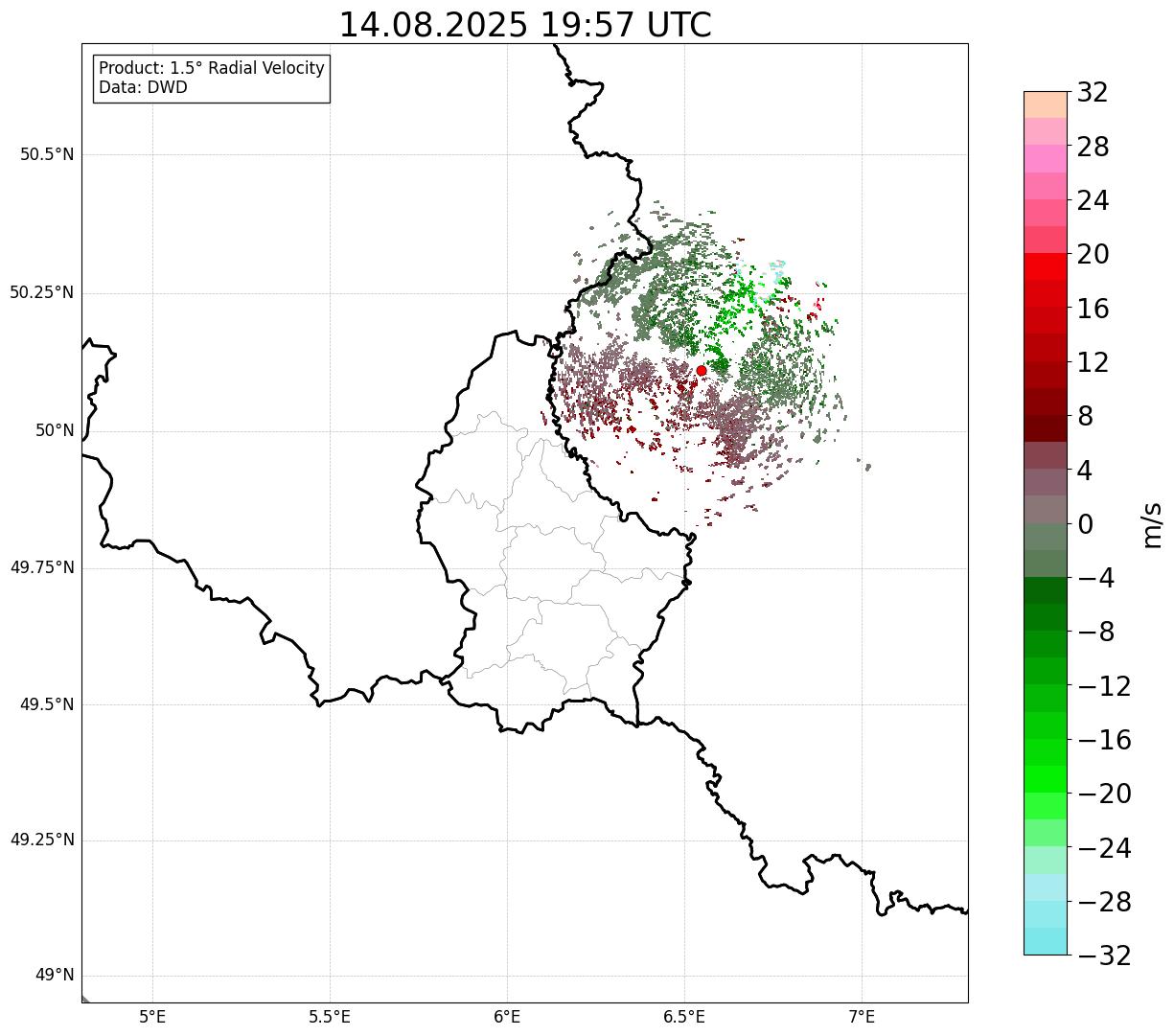This screenshot has width=1174, height=1036.
Task: Click the colorbar tick label −32
Action: click(x=1104, y=955)
